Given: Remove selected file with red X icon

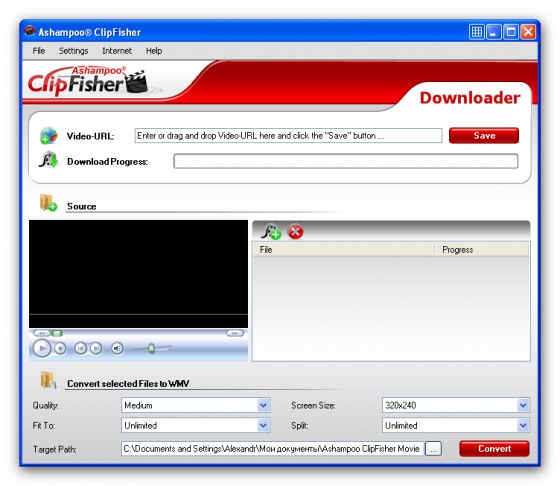Looking at the screenshot, I should click(295, 232).
